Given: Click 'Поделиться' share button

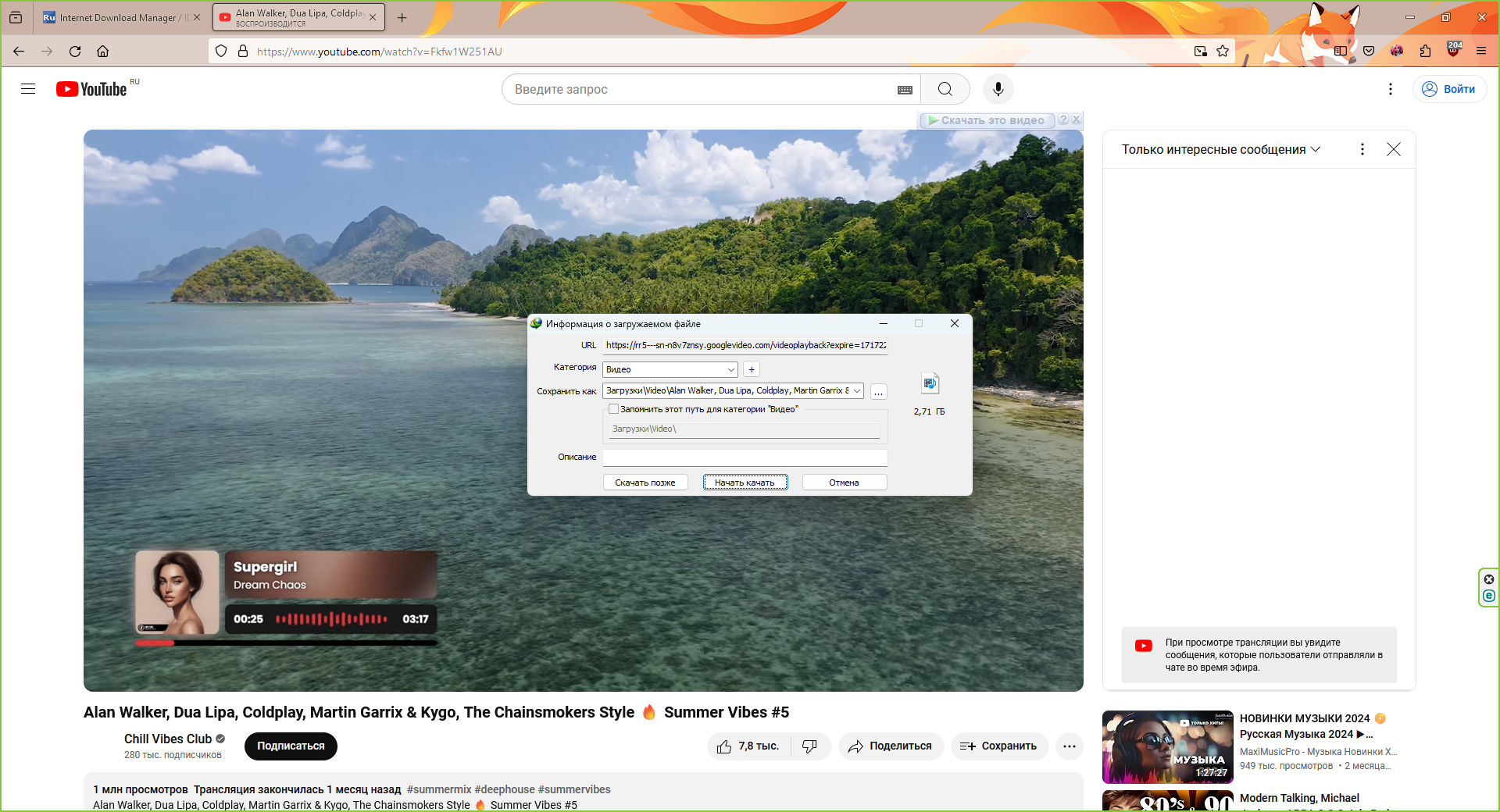Looking at the screenshot, I should (891, 746).
